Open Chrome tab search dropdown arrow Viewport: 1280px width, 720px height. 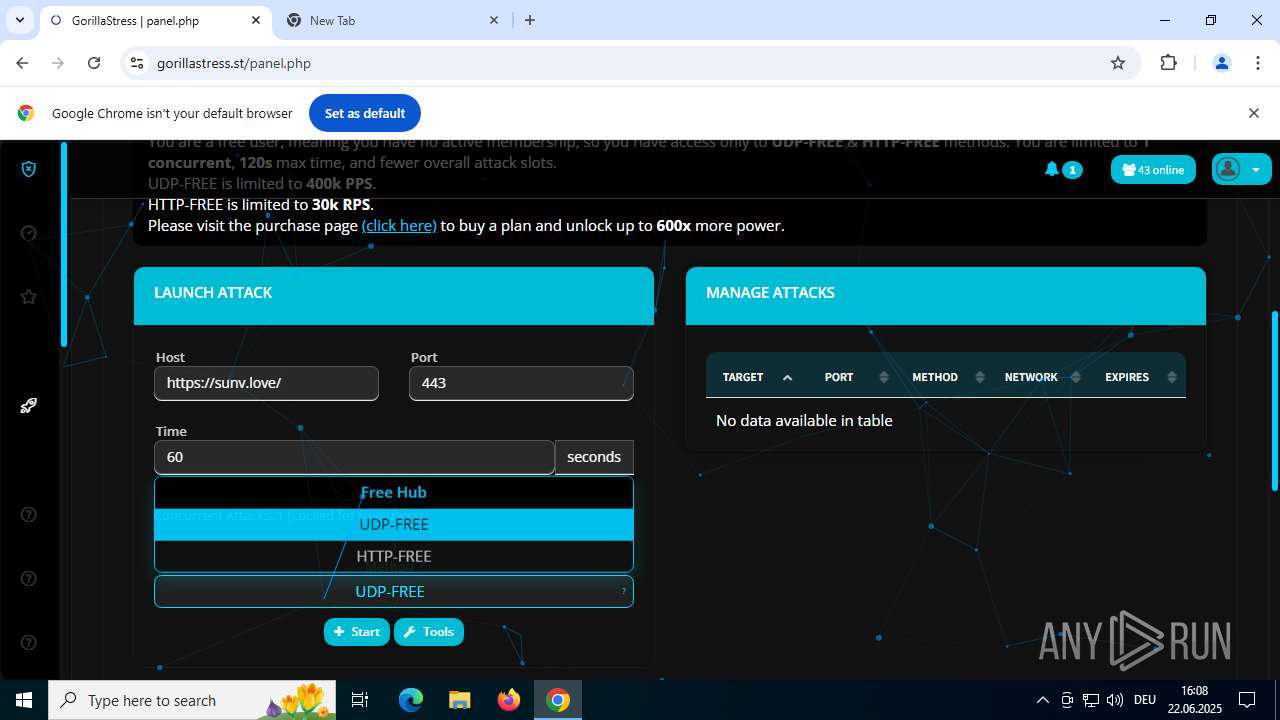[x=19, y=20]
